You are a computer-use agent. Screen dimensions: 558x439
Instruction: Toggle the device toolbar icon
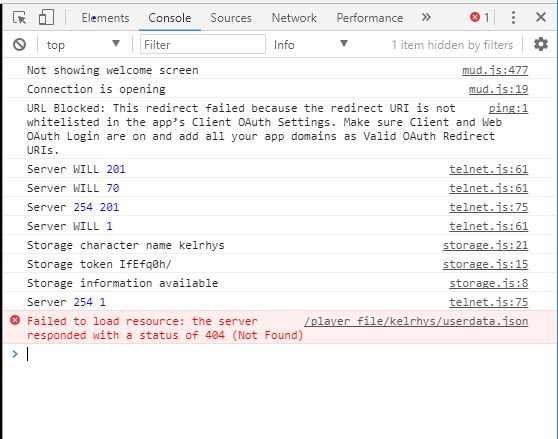46,17
